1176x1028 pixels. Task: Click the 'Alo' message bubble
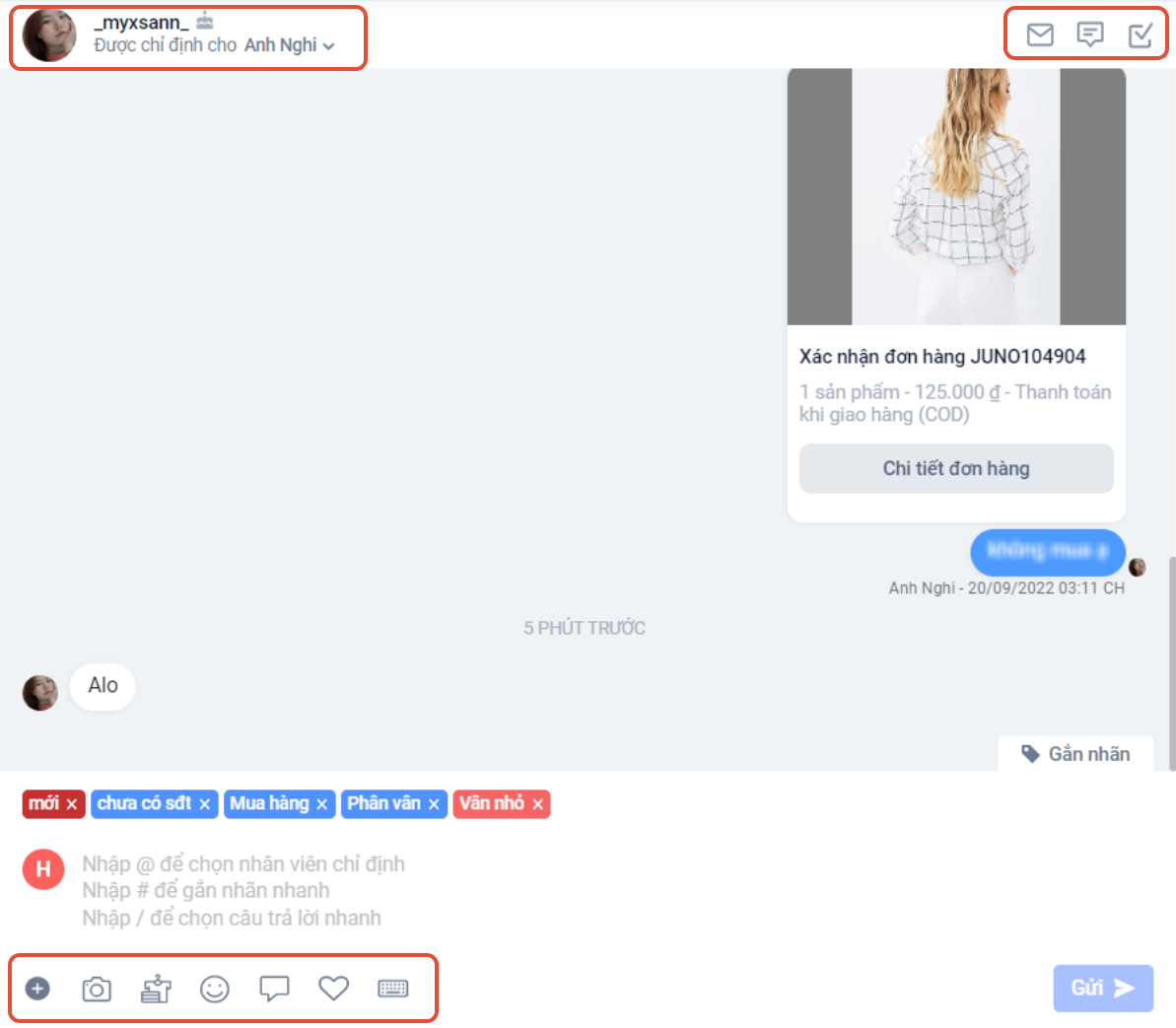click(103, 685)
